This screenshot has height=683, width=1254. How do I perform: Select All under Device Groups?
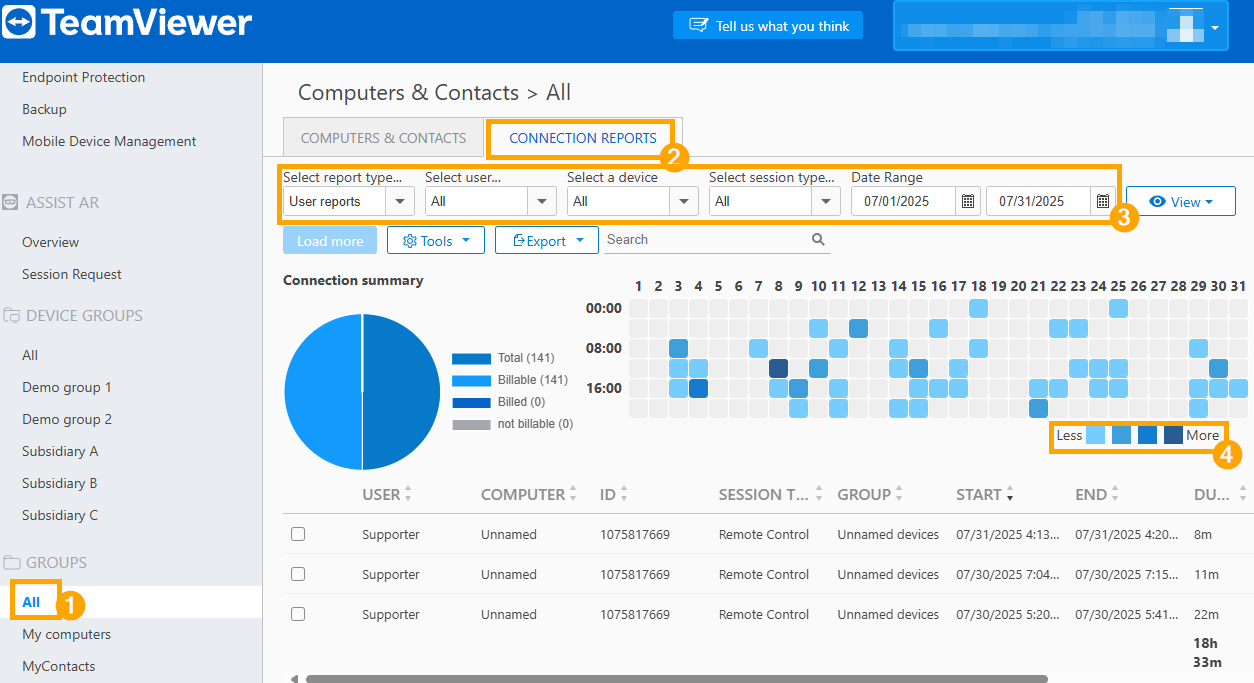coord(30,355)
